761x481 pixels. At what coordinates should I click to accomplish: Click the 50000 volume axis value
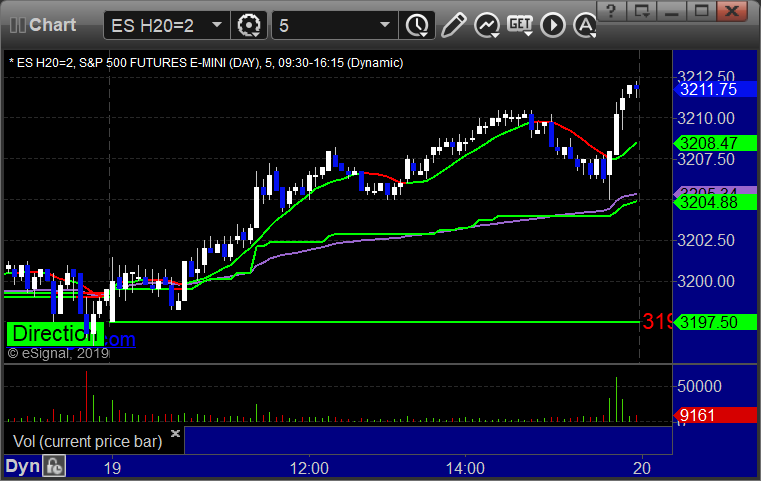click(x=699, y=386)
